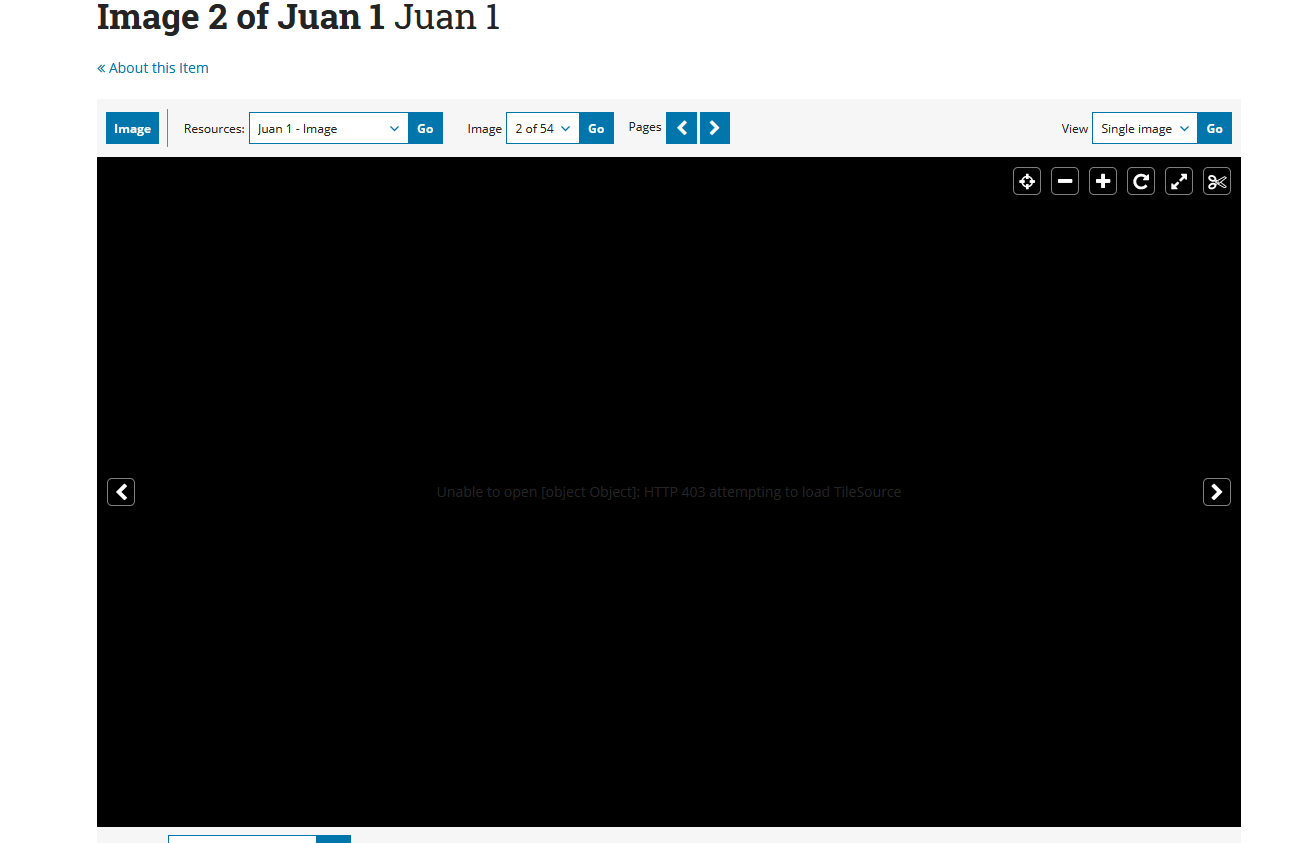Select the Image tab in the toolbar
Image resolution: width=1304 pixels, height=843 pixels.
point(132,128)
